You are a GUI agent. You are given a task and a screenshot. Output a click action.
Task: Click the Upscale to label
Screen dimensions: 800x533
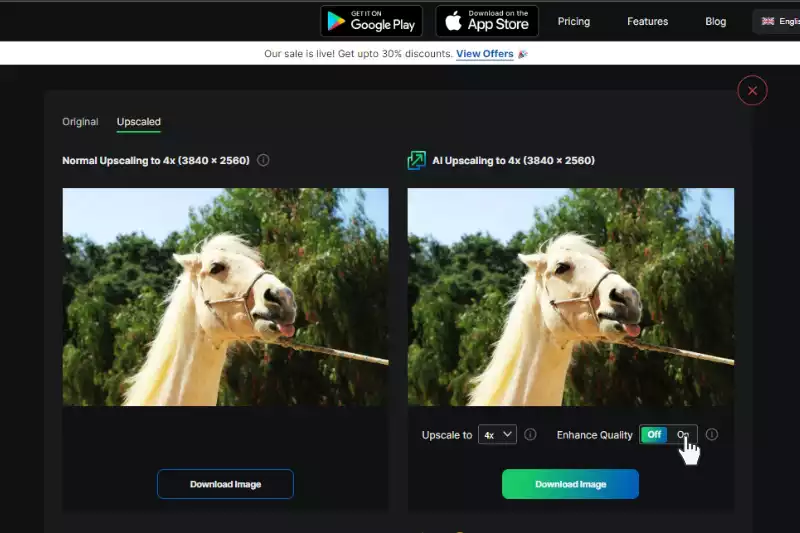pyautogui.click(x=446, y=435)
